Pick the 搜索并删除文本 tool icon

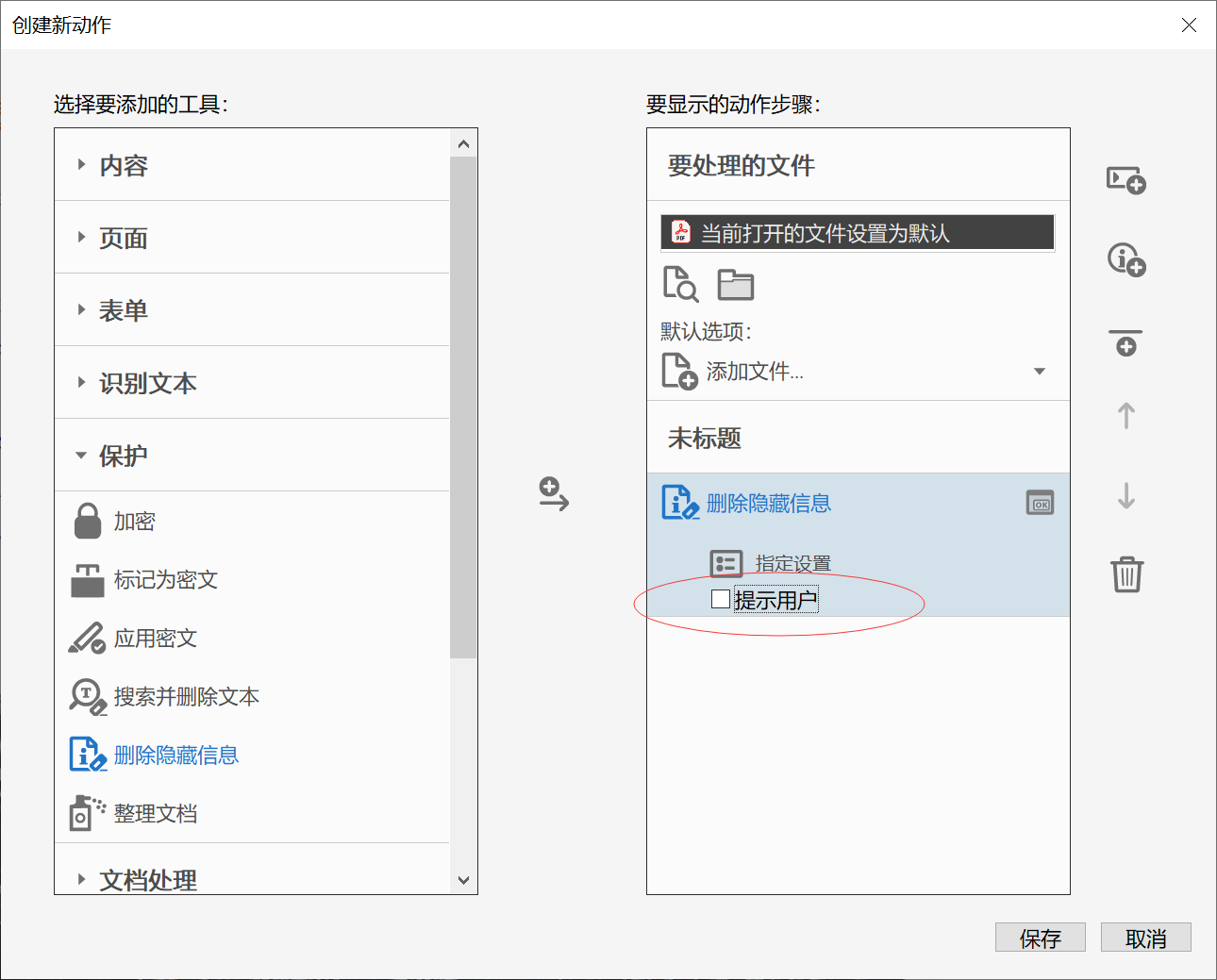pyautogui.click(x=88, y=697)
